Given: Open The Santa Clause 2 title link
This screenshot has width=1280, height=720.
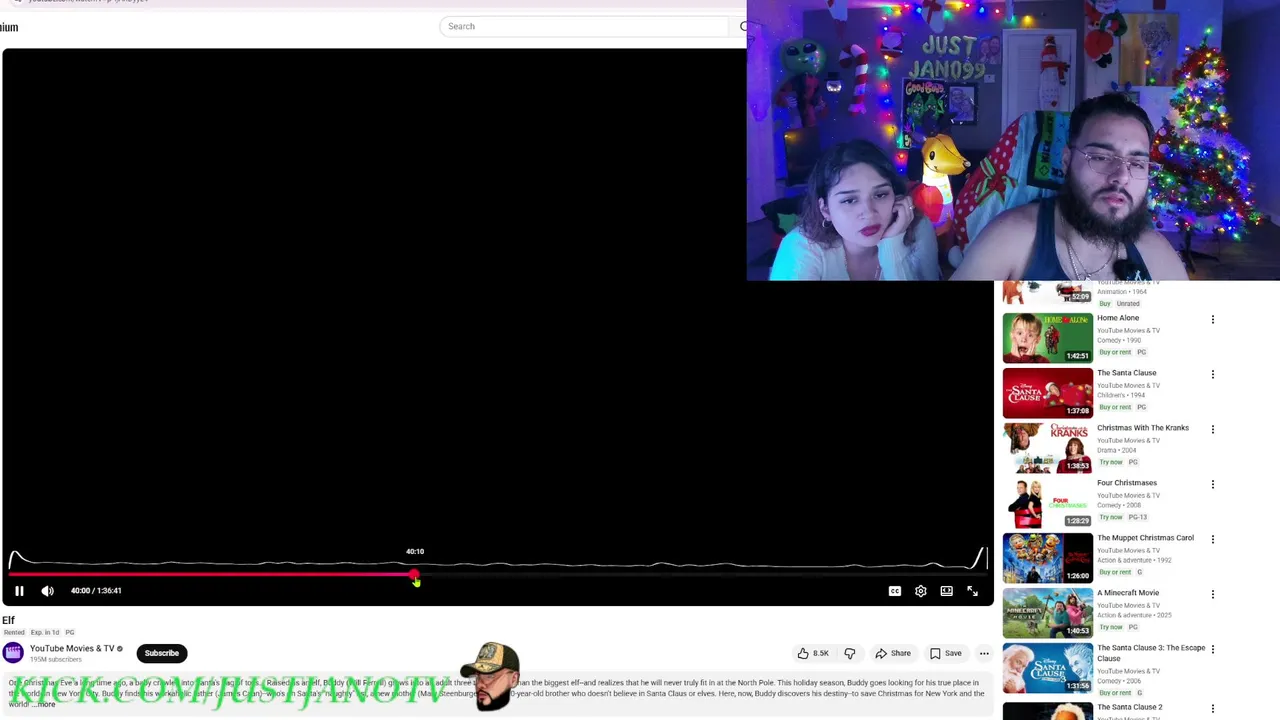Looking at the screenshot, I should point(1129,707).
